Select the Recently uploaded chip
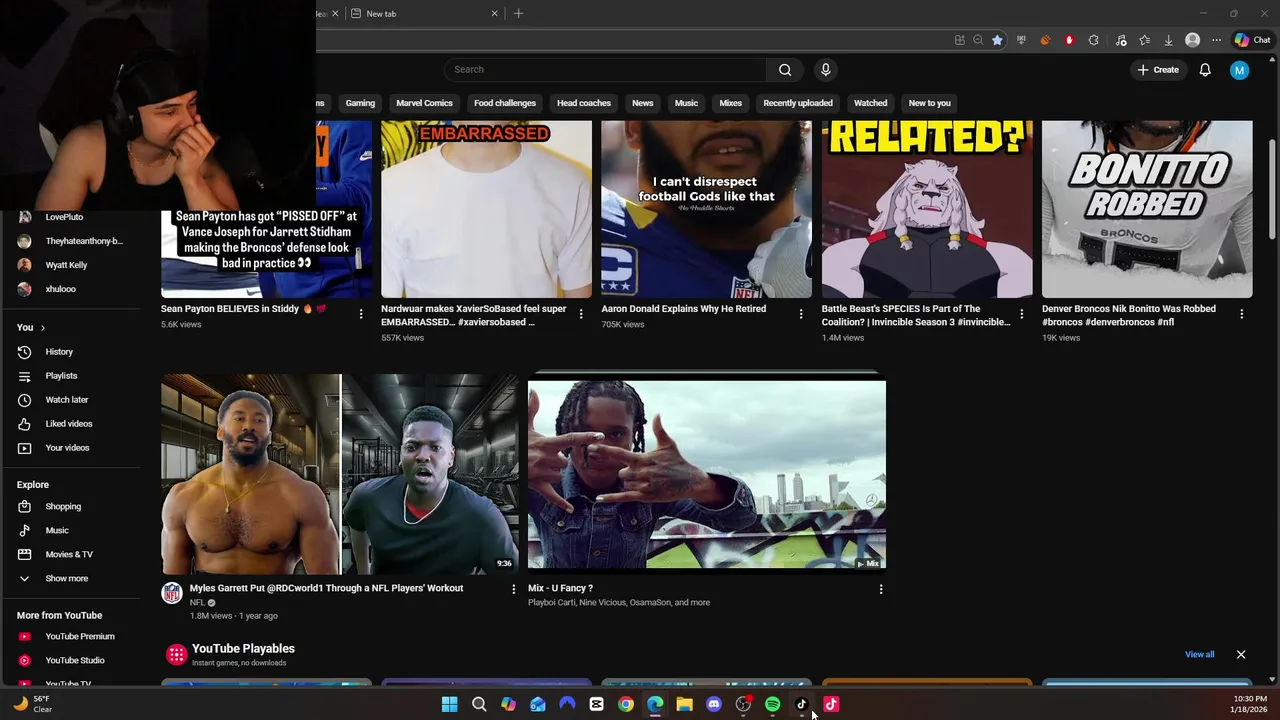This screenshot has width=1280, height=720. point(798,103)
